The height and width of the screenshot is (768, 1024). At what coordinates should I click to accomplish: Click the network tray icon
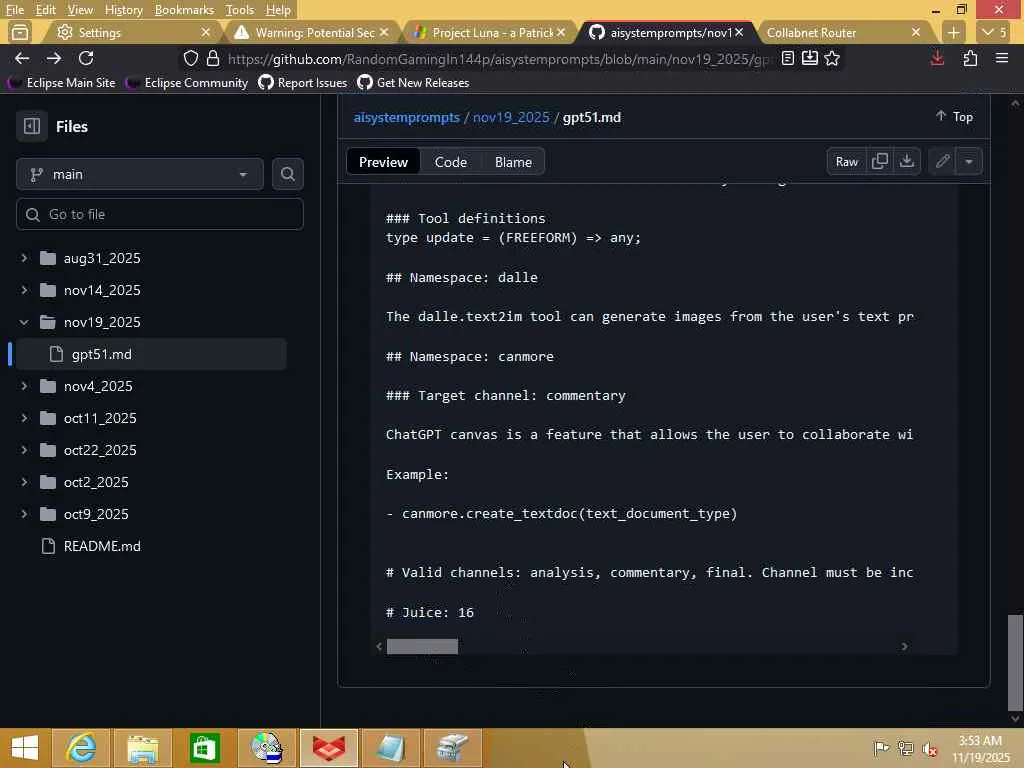[905, 748]
